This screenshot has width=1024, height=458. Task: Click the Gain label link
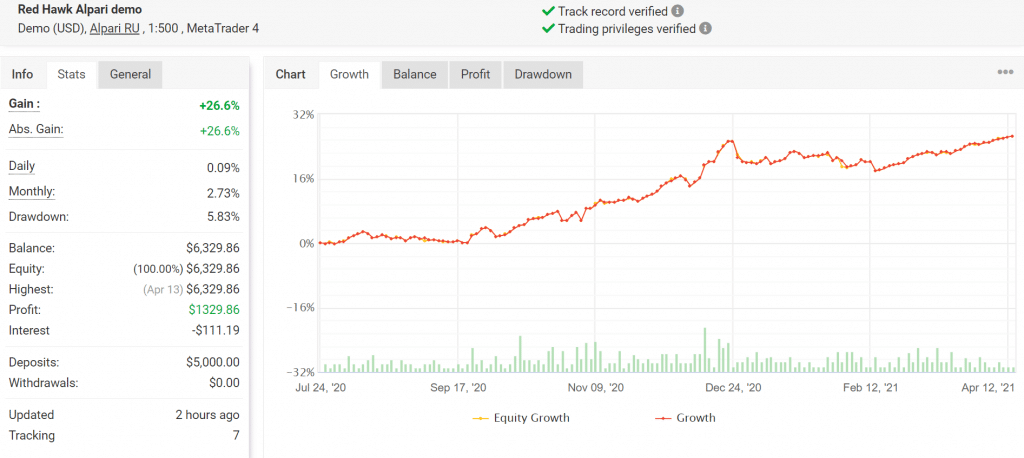24,104
